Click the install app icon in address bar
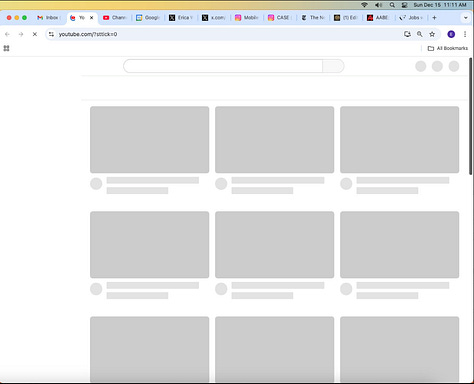This screenshot has width=474, height=384. (407, 34)
